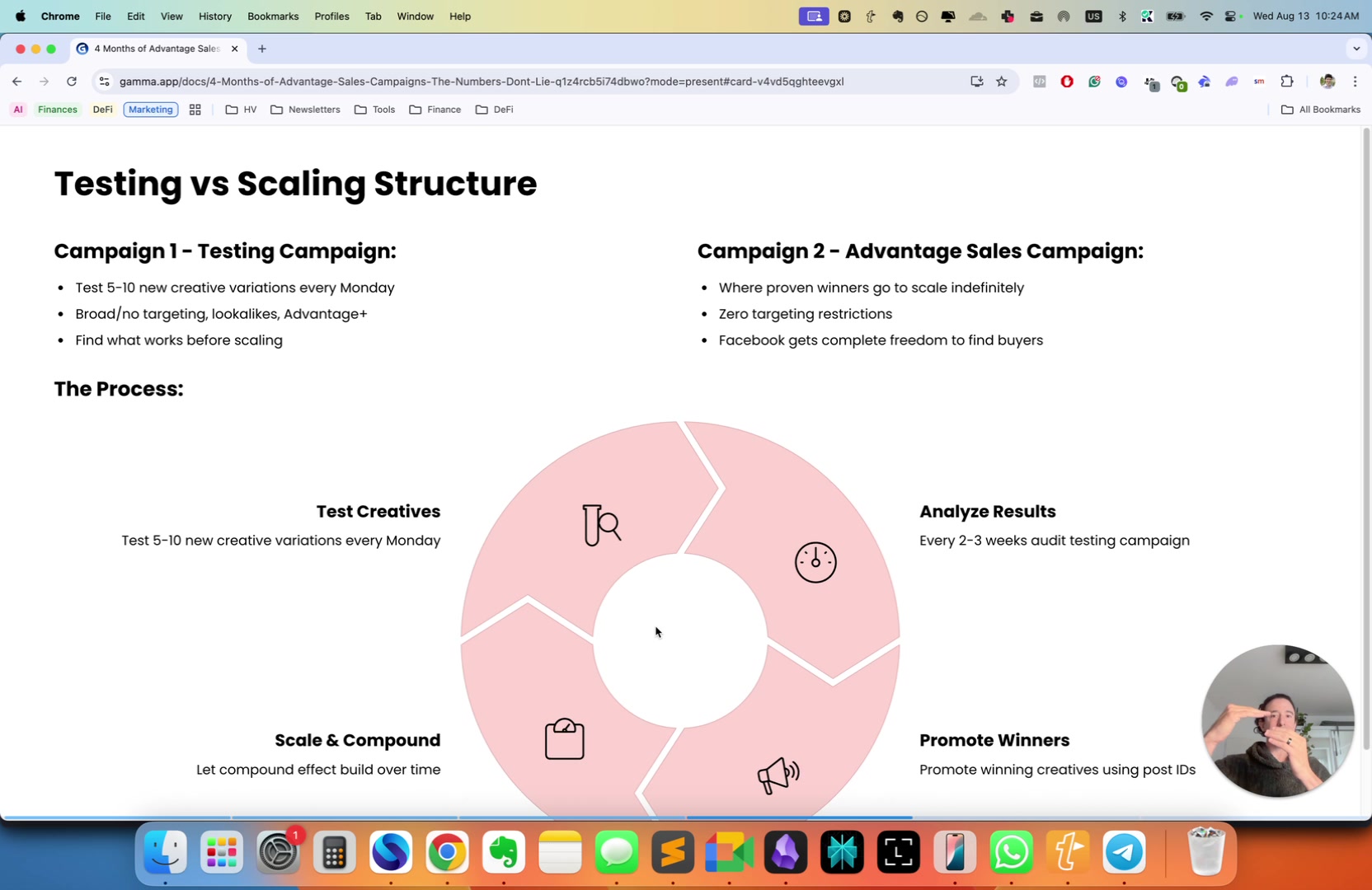Reload the page
The height and width of the screenshot is (890, 1372).
coord(72,82)
